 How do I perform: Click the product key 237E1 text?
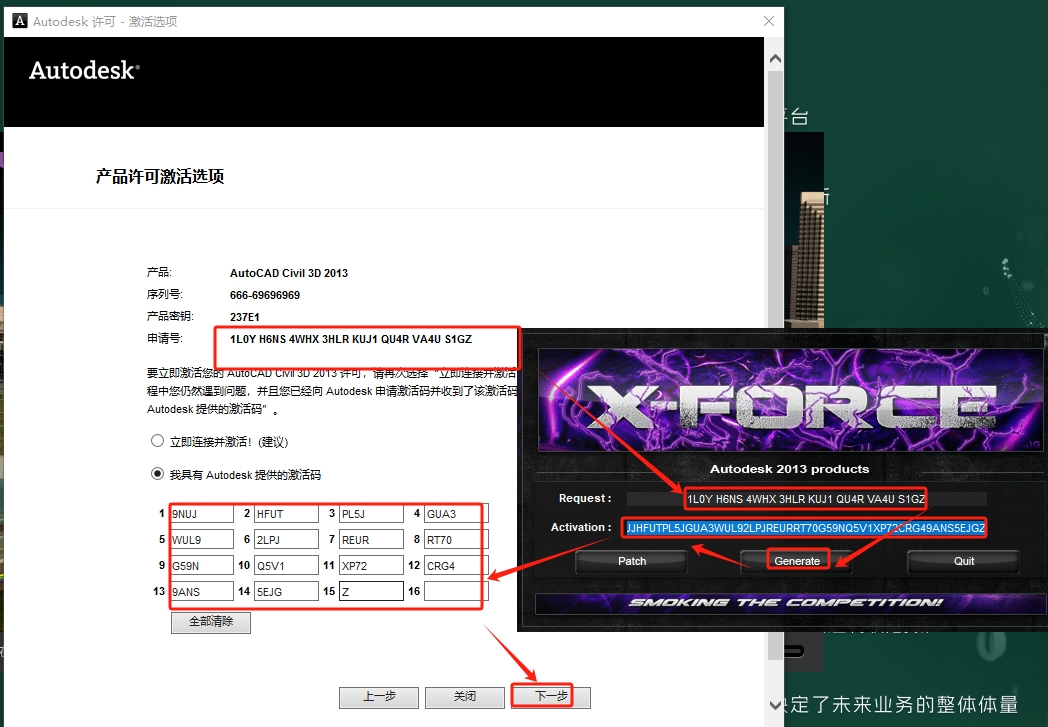[x=245, y=317]
